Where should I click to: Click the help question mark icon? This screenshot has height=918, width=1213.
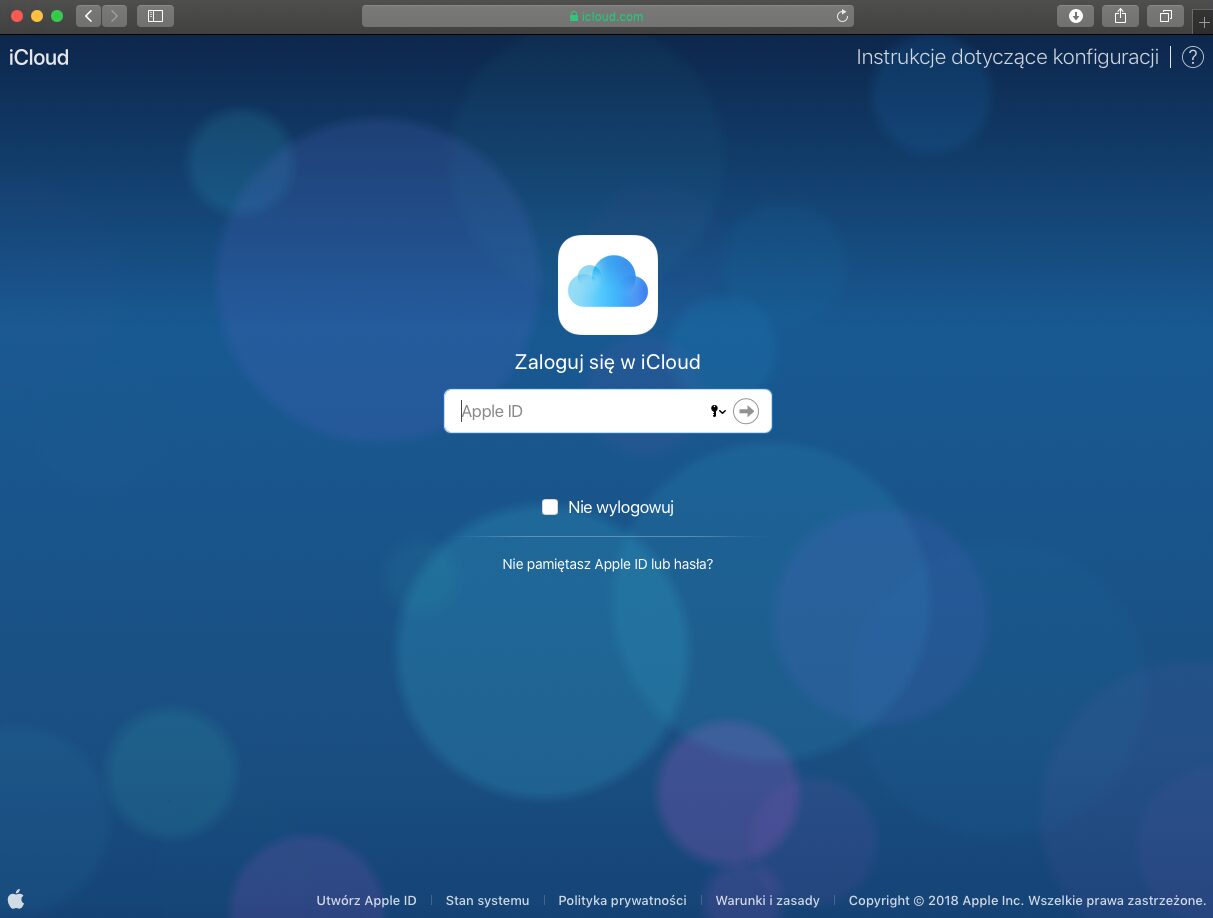tap(1192, 57)
